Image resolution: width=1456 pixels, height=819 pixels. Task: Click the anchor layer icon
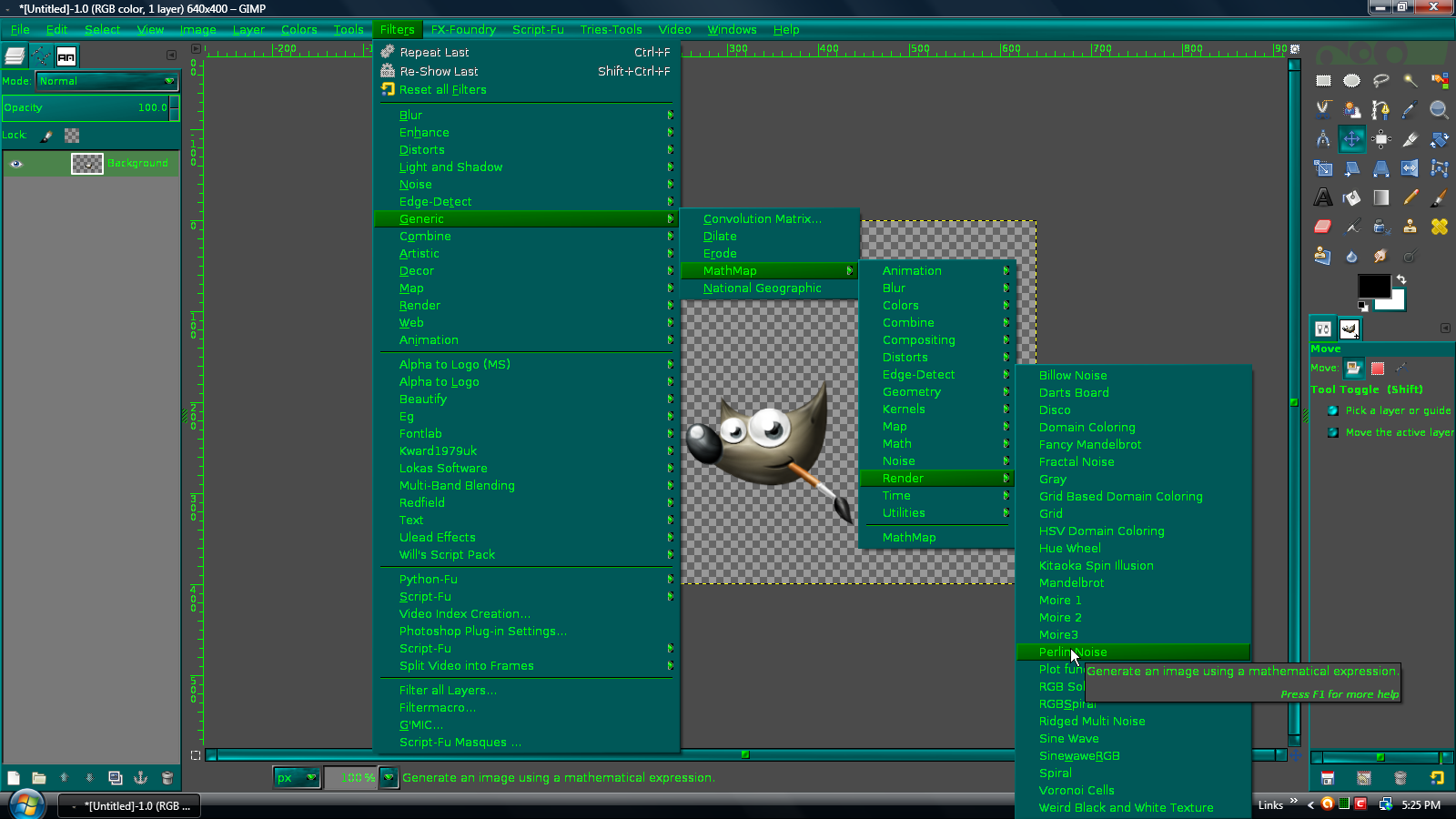pos(140,778)
